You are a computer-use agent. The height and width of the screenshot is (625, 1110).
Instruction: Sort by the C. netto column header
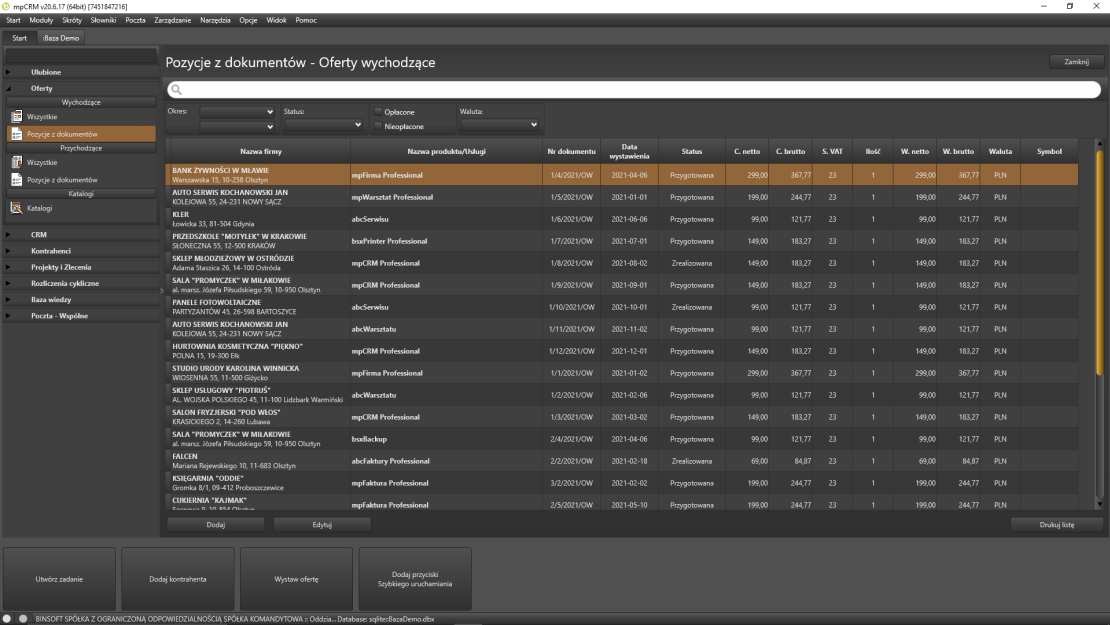[747, 151]
